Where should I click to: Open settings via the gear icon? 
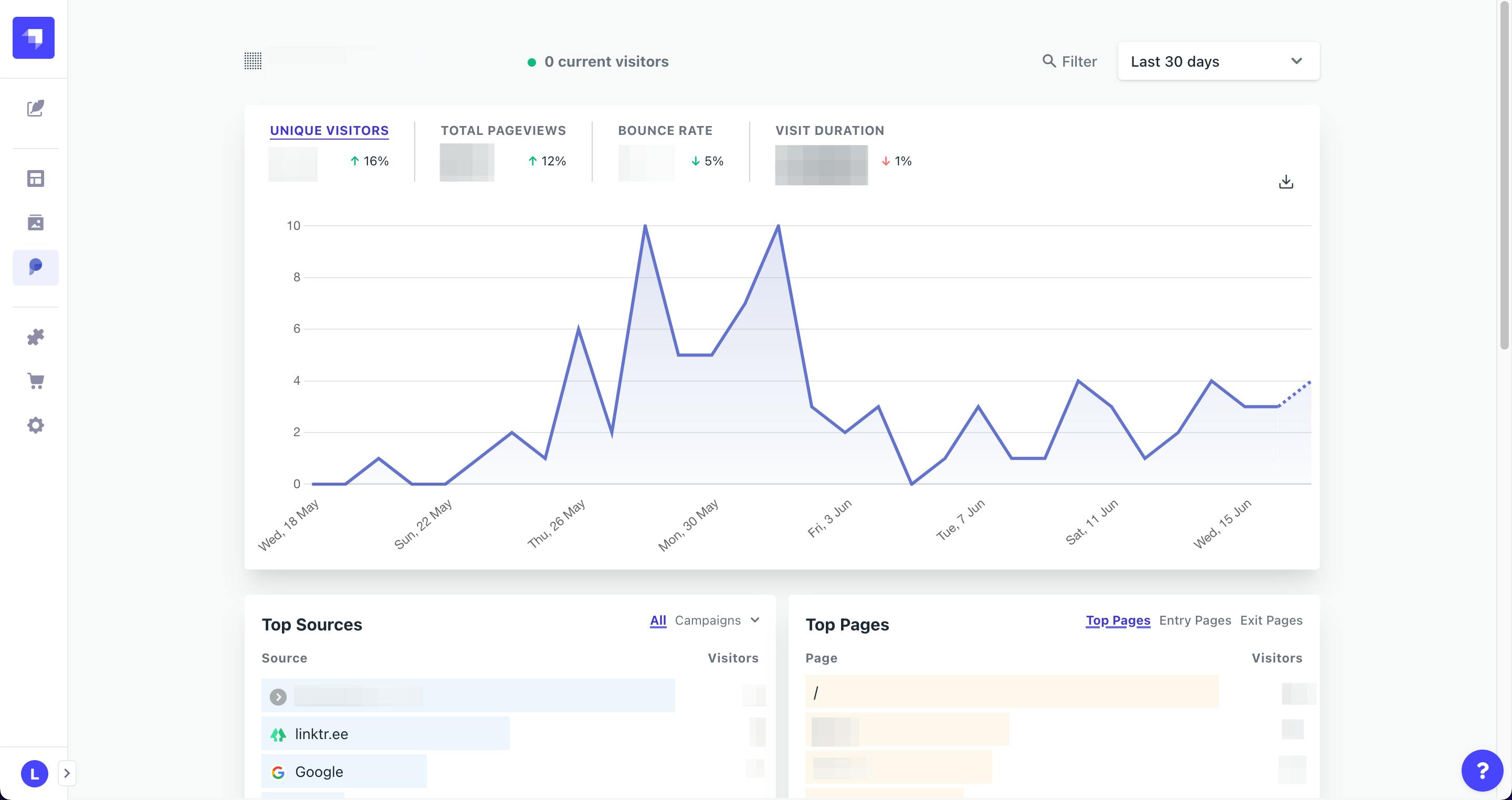click(35, 424)
